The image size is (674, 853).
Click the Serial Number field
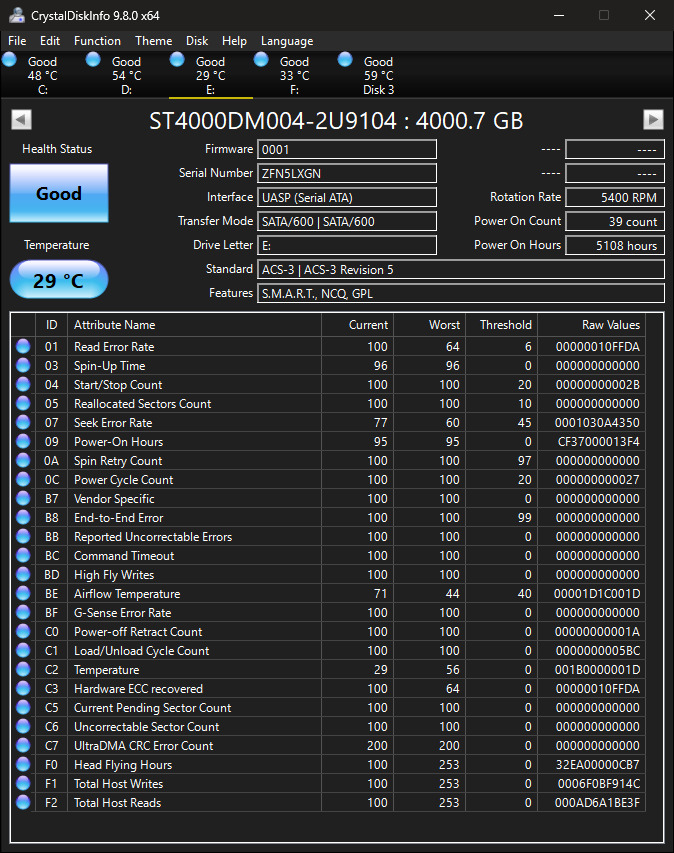pos(347,174)
